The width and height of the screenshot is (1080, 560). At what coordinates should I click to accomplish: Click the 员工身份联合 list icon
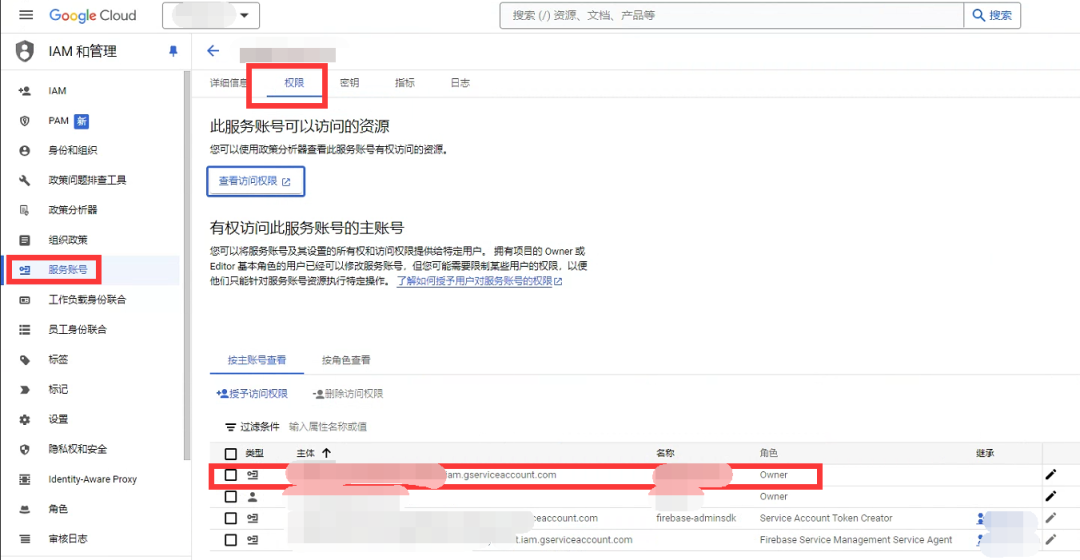click(x=25, y=330)
